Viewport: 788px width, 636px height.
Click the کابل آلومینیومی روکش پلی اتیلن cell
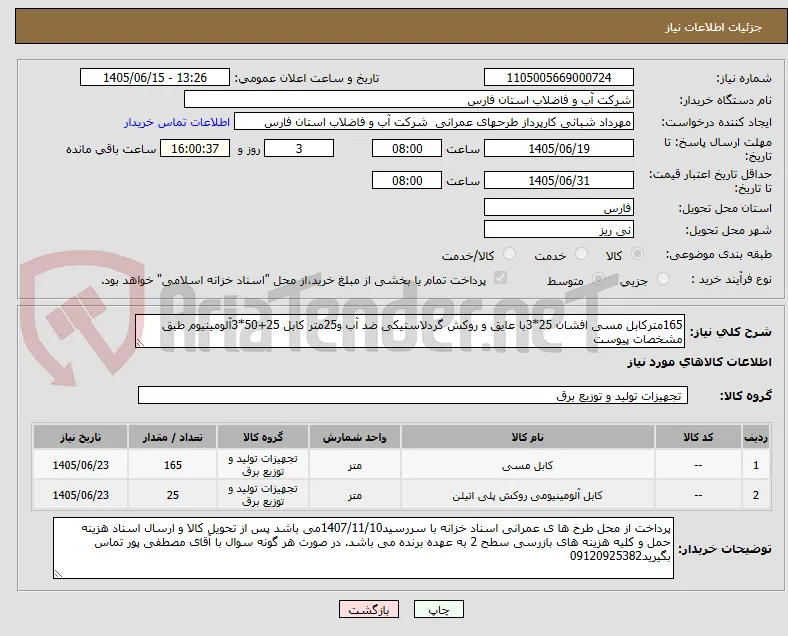click(528, 495)
